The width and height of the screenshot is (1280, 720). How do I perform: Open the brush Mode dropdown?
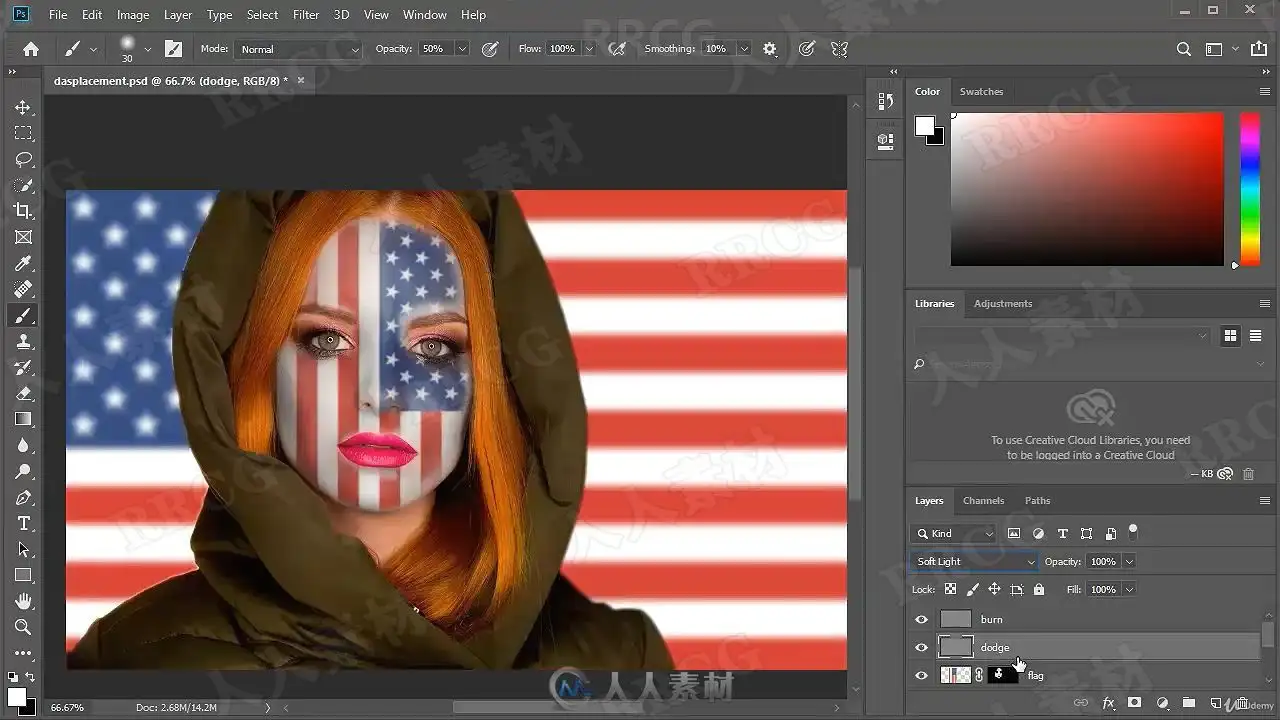coord(297,49)
